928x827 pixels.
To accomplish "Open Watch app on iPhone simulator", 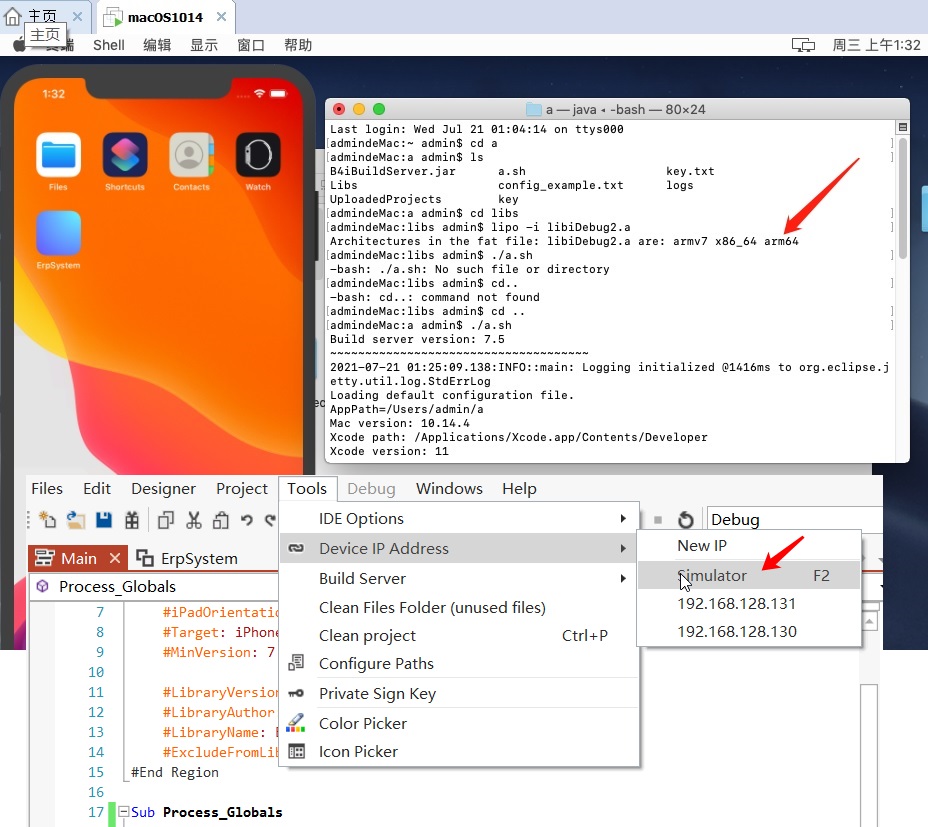I will coord(258,155).
